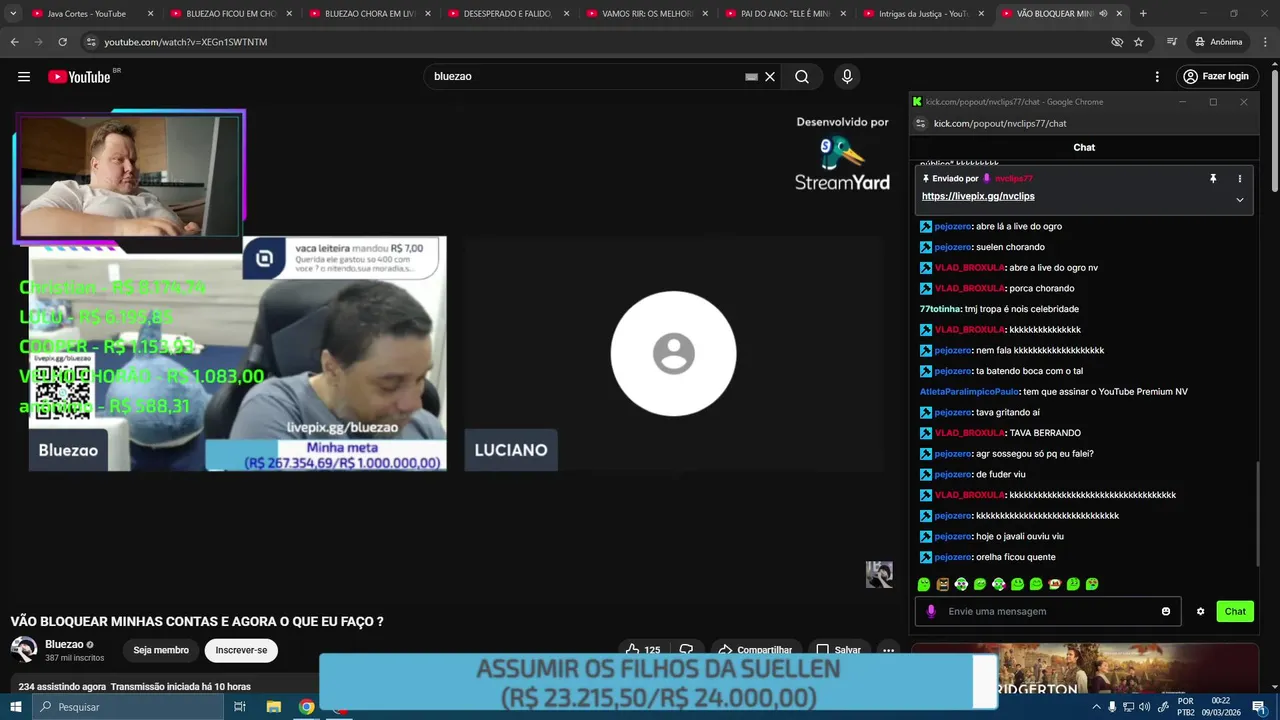Open the YouTube hamburger menu
This screenshot has width=1280, height=720.
(x=24, y=77)
